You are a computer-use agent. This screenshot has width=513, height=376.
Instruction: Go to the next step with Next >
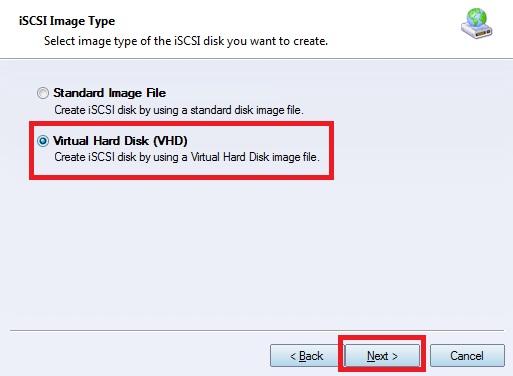click(382, 356)
